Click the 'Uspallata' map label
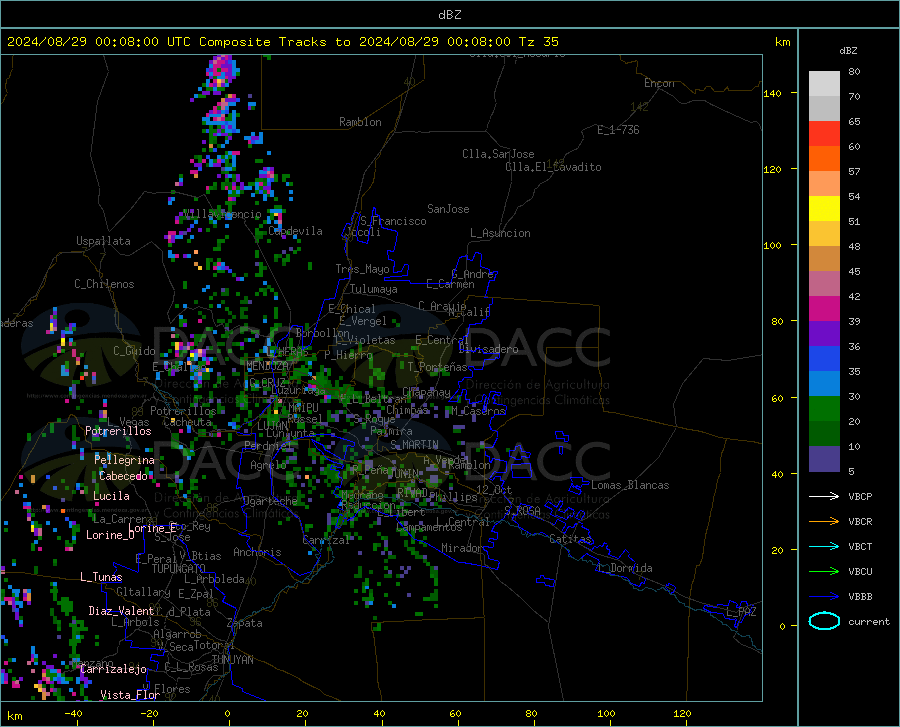900x727 pixels. [x=103, y=241]
